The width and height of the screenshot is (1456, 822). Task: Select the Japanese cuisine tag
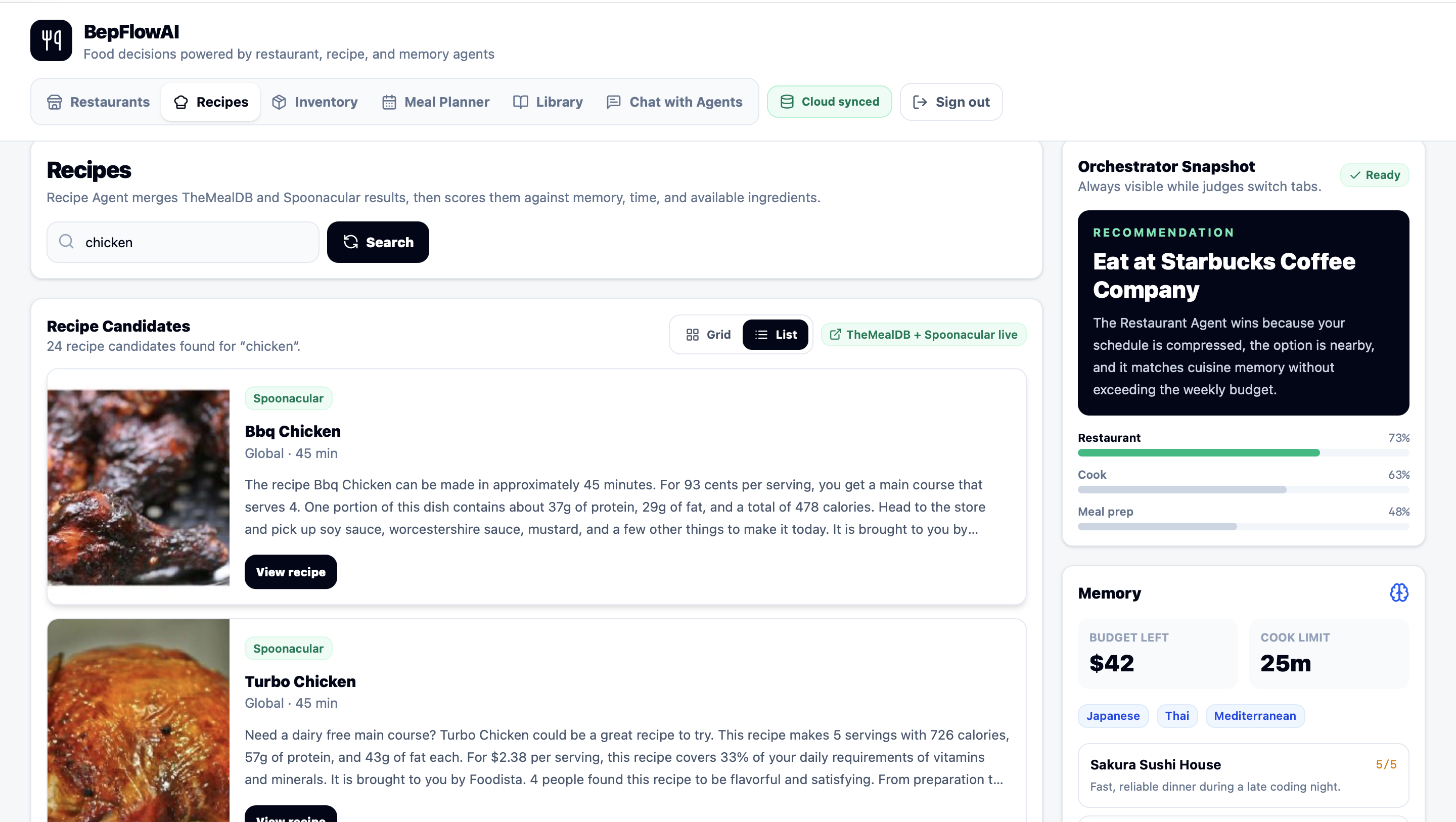point(1113,716)
